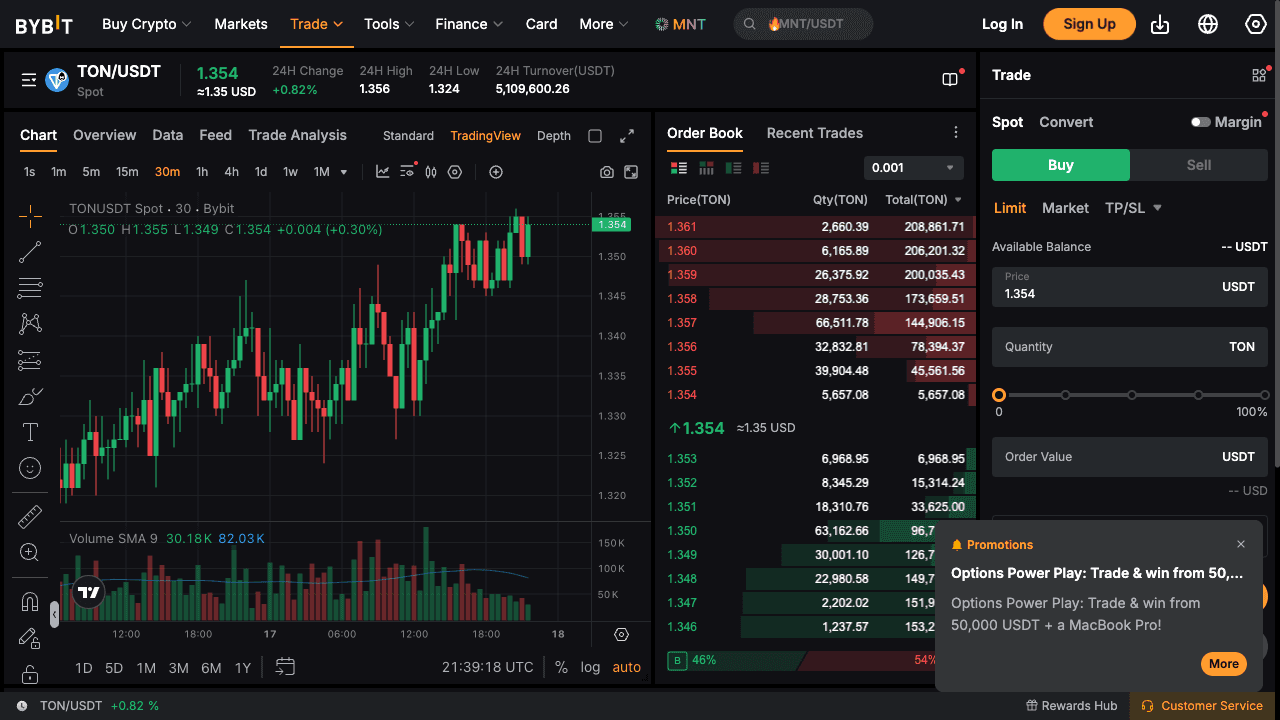Screen dimensions: 1280x720
Task: Open the date range calendar icon
Action: (x=285, y=667)
